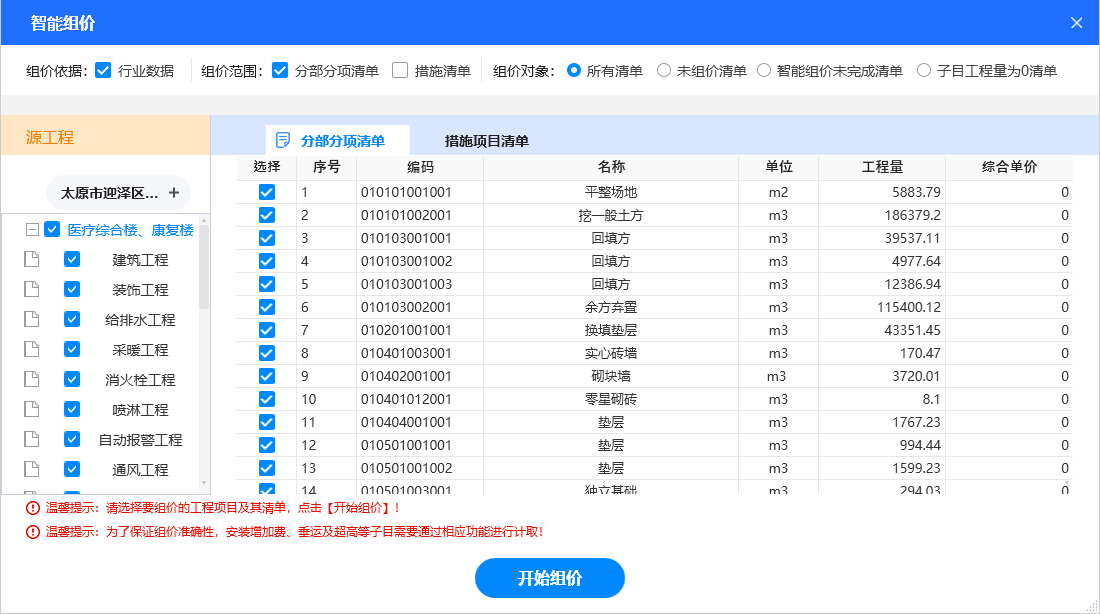Click the document icon beside 建筑工程

pos(31,260)
